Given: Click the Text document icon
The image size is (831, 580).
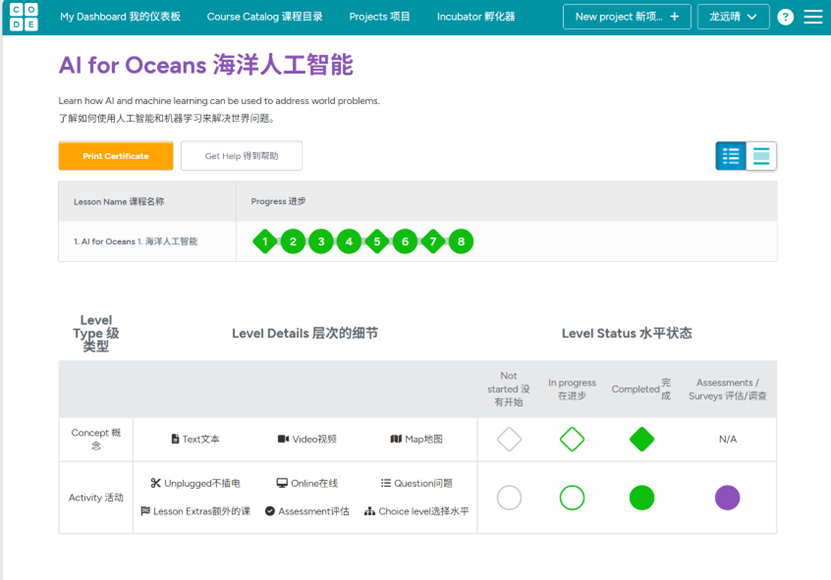Looking at the screenshot, I should tap(175, 439).
